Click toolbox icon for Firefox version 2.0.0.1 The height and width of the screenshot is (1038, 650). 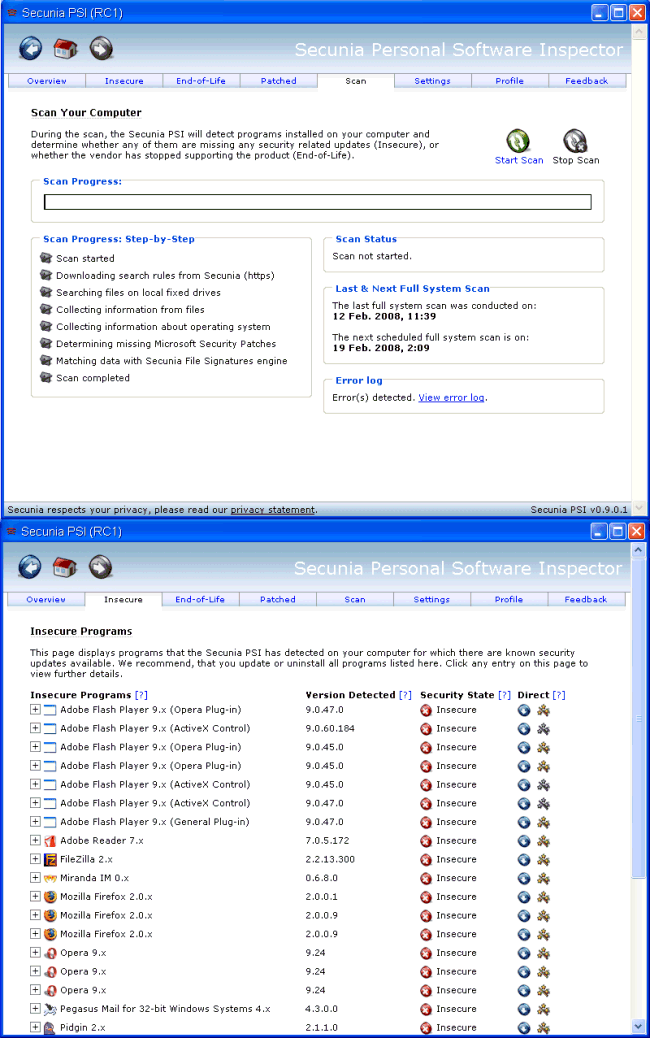tap(543, 897)
